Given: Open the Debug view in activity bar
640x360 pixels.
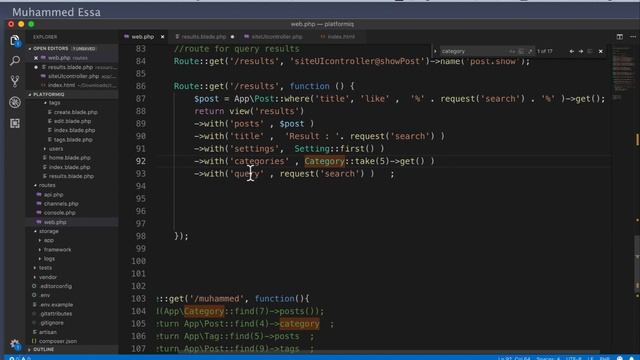Looking at the screenshot, I should point(15,102).
